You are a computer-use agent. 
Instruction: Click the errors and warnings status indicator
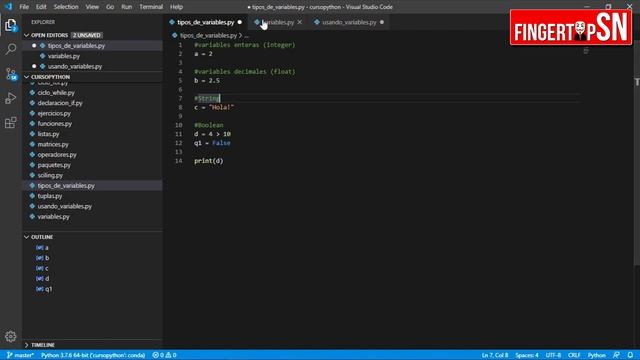coord(164,355)
